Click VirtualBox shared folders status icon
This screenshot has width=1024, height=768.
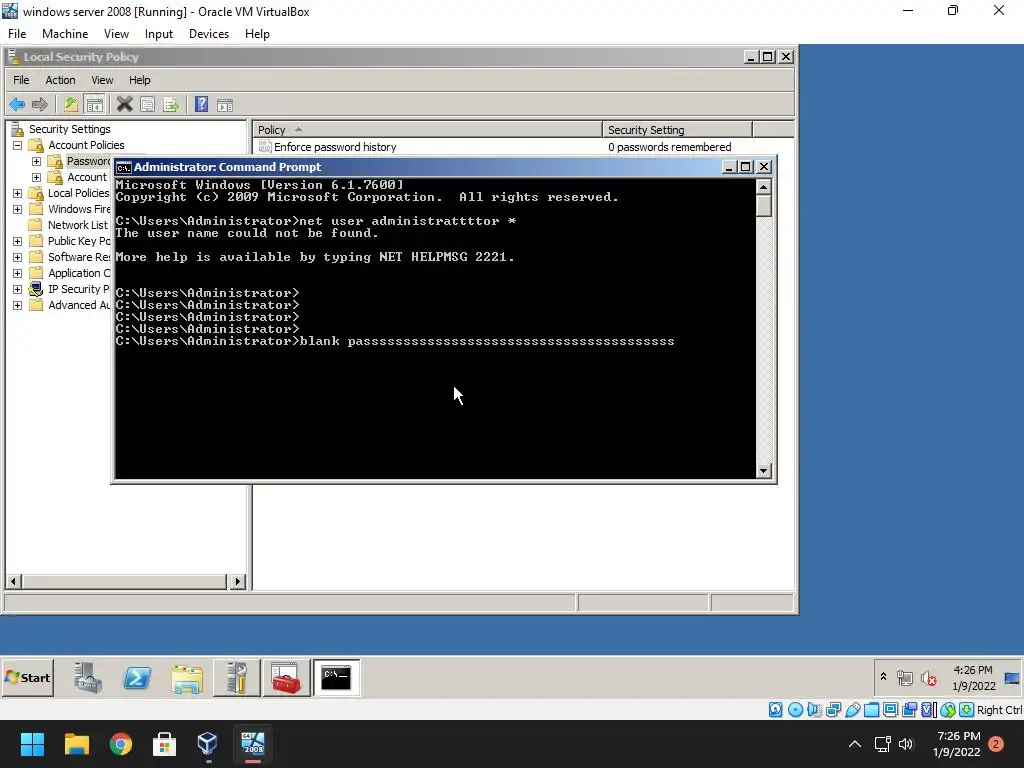[x=871, y=710]
